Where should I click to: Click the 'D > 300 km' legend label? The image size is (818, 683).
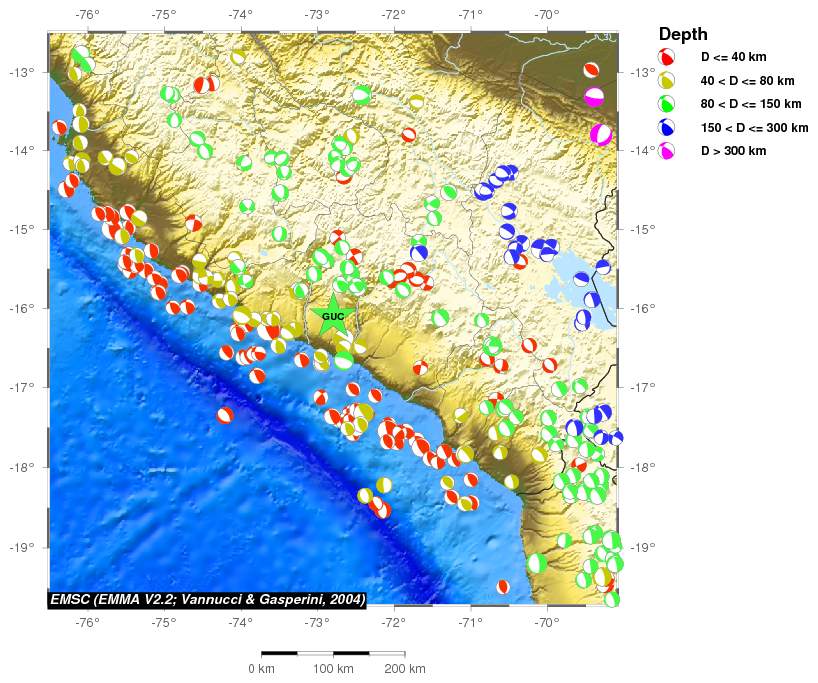[733, 150]
